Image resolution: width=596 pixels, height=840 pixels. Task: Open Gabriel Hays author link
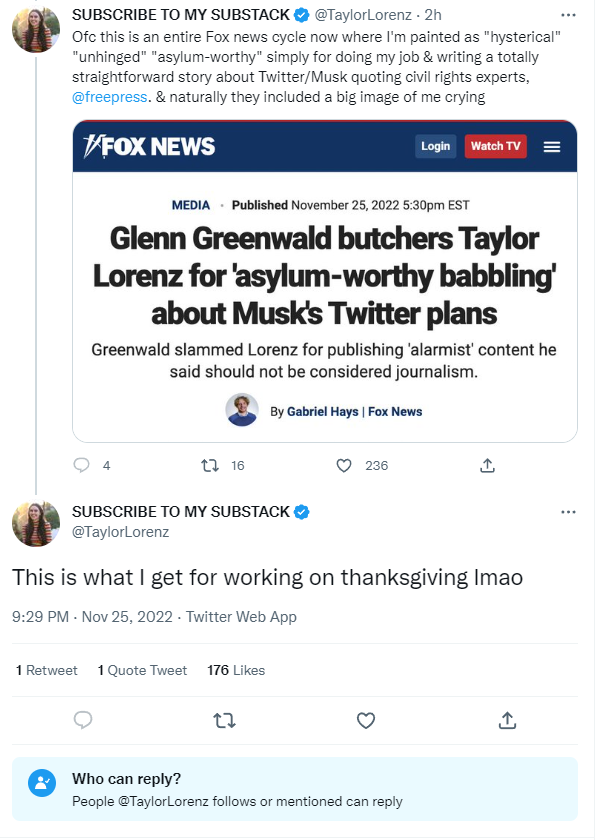click(322, 411)
